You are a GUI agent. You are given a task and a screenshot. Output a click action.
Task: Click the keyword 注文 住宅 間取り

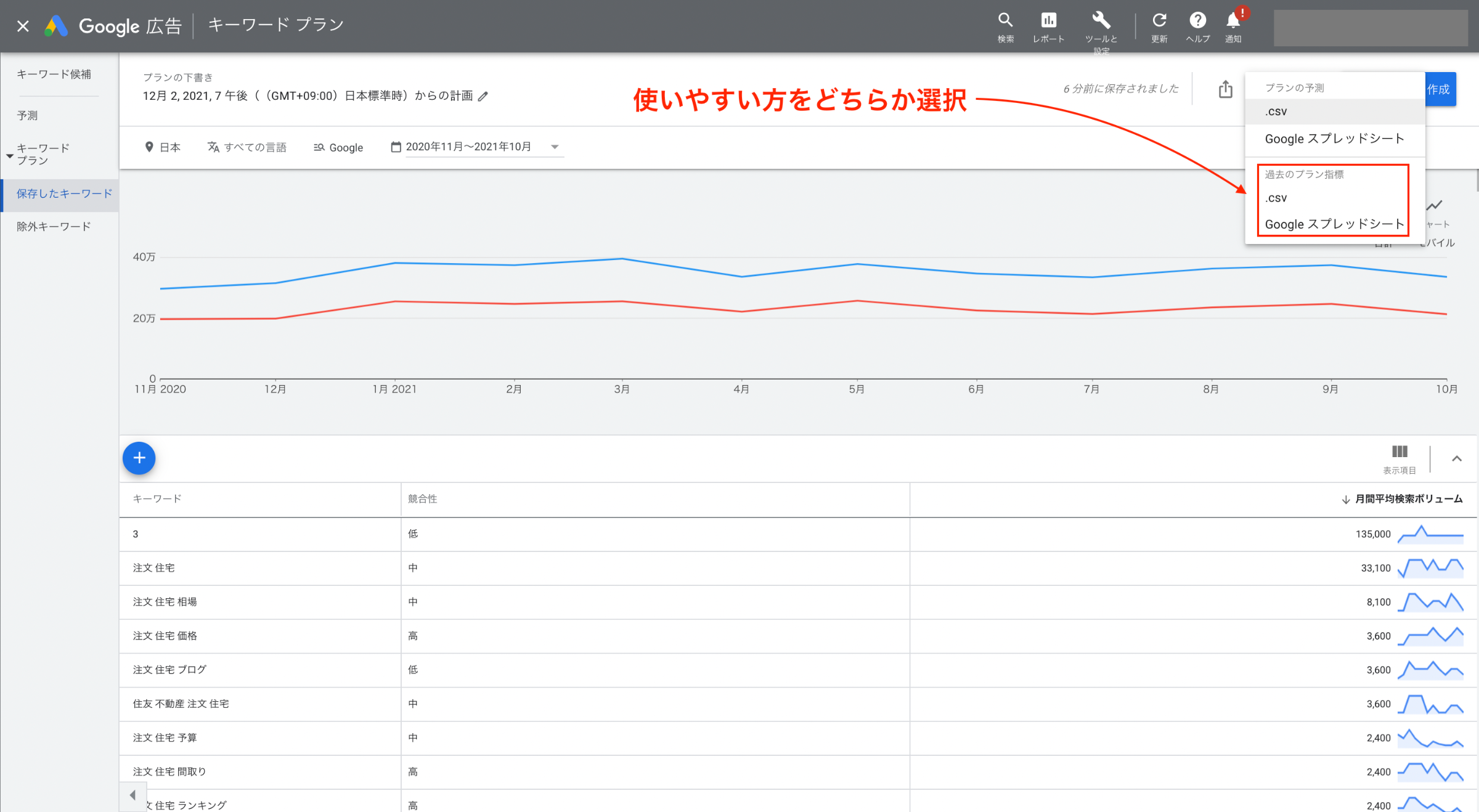point(169,771)
